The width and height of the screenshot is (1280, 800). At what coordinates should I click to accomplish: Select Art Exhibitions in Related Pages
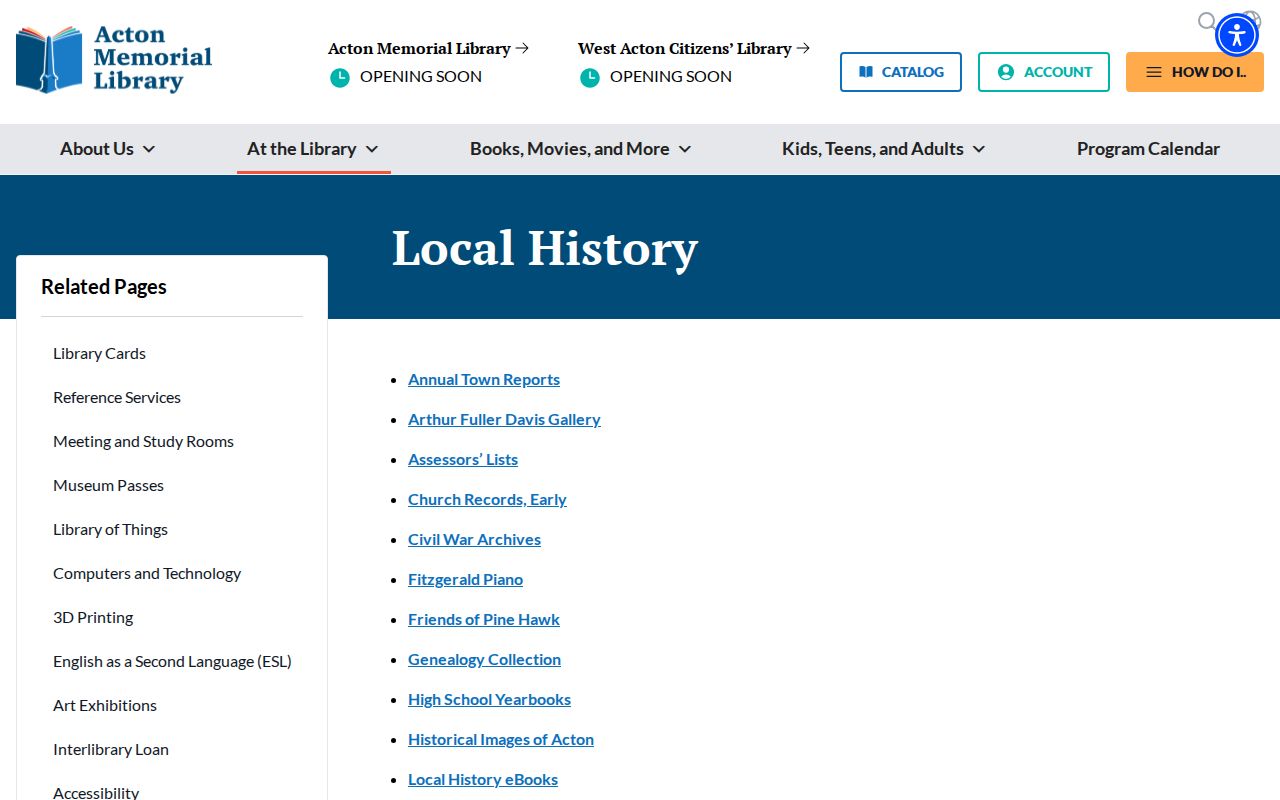(105, 705)
